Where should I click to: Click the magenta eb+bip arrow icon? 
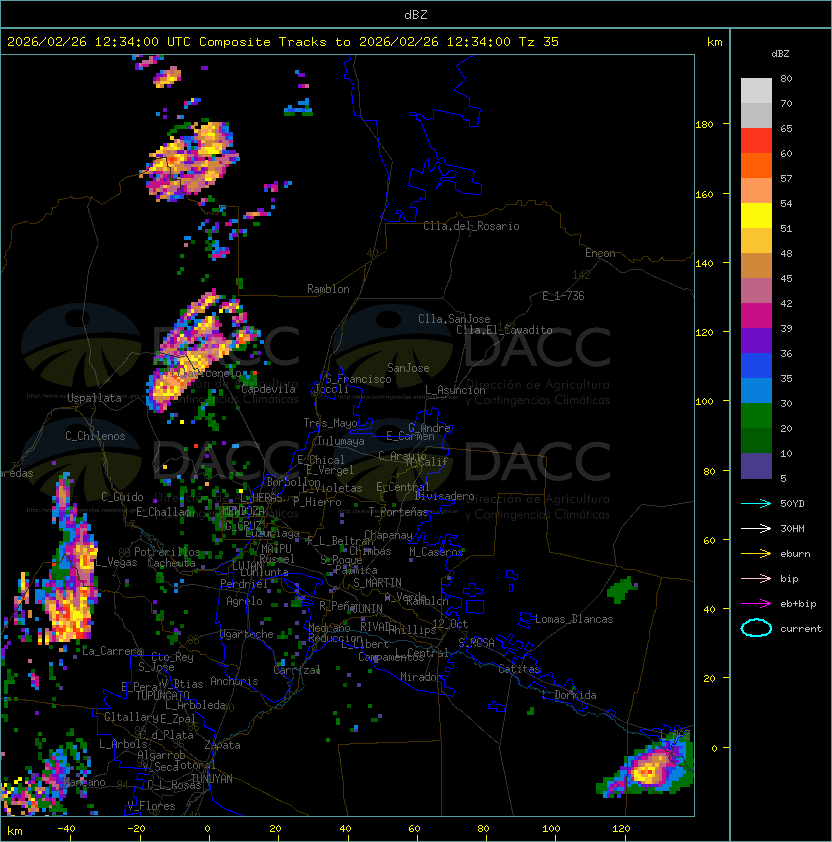pos(756,604)
